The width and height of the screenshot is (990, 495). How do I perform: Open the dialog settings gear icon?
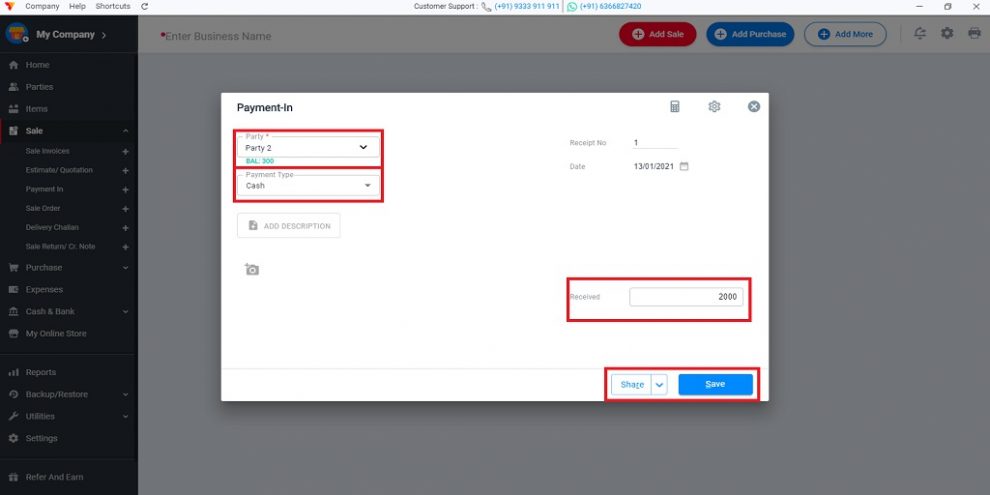pos(714,107)
